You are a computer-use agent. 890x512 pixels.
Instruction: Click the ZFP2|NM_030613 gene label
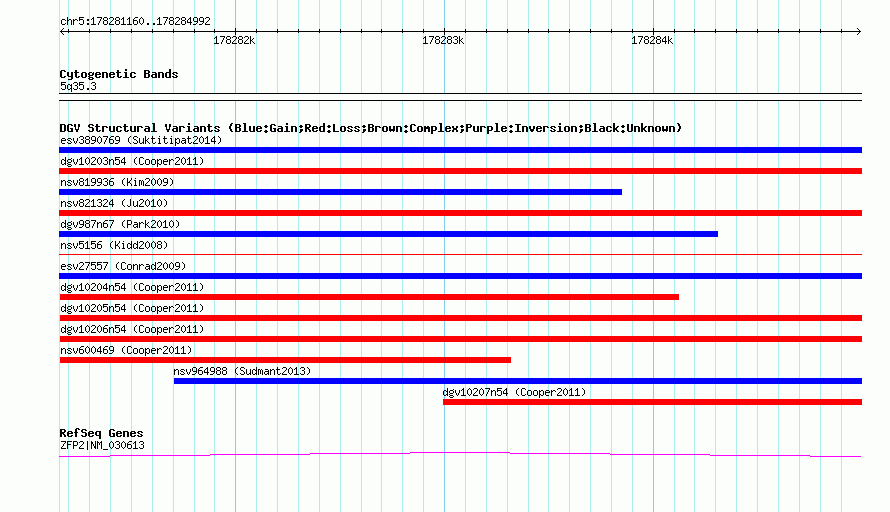pyautogui.click(x=102, y=446)
